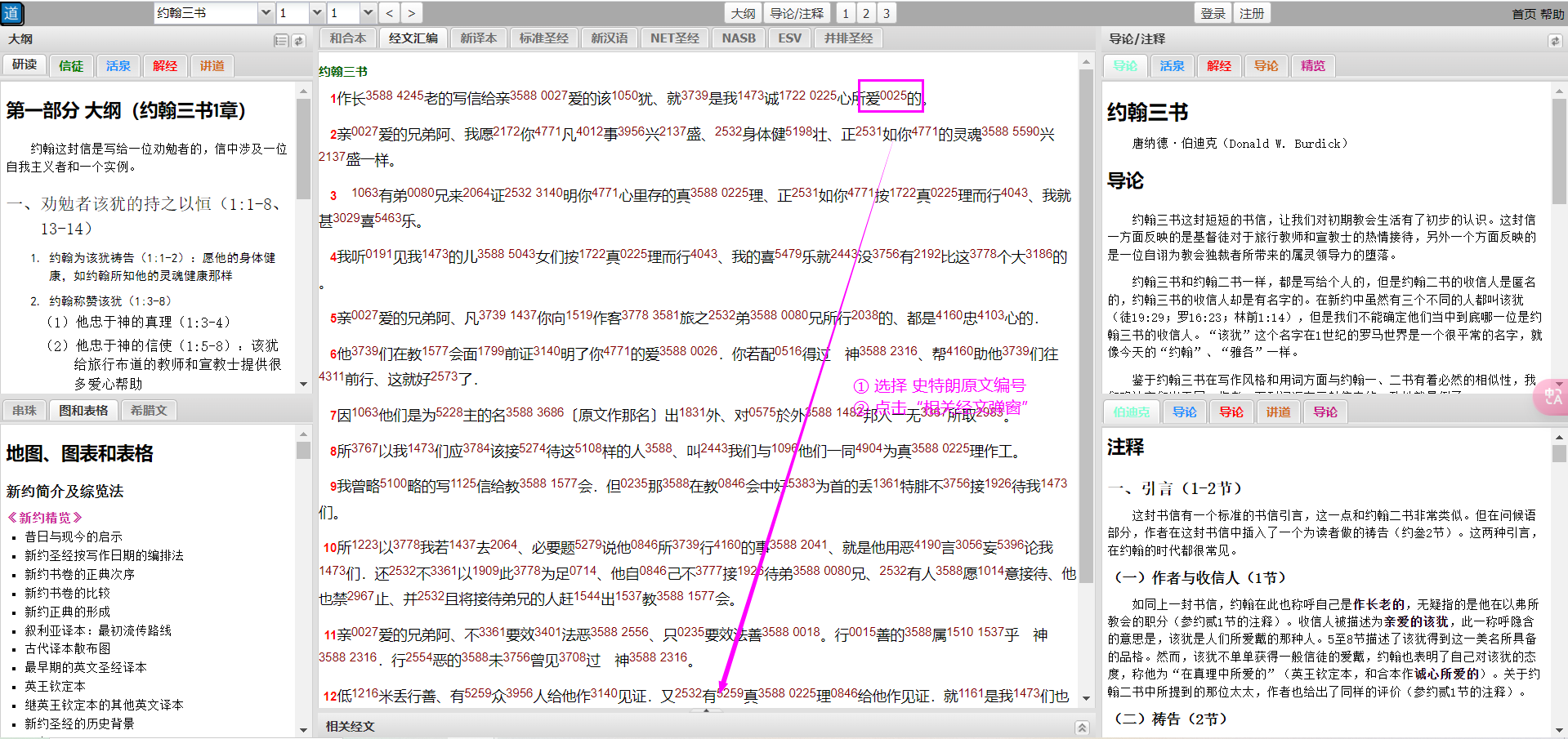1568x739 pixels.
Task: Click the blue 道 logo icon
Action: (x=12, y=13)
